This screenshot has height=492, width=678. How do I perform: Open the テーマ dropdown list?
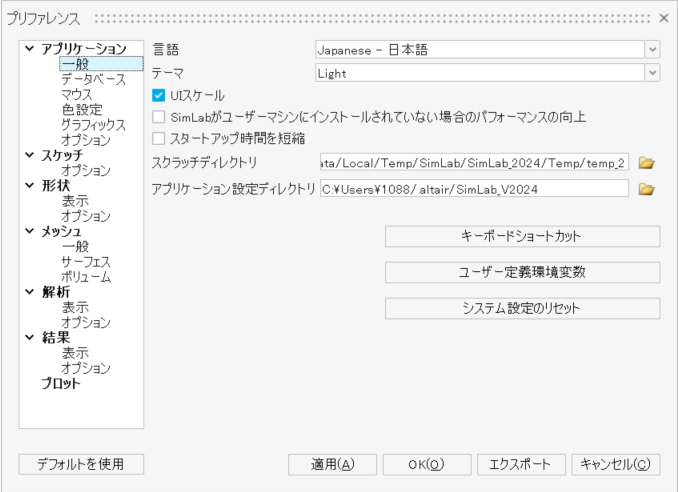coord(652,73)
